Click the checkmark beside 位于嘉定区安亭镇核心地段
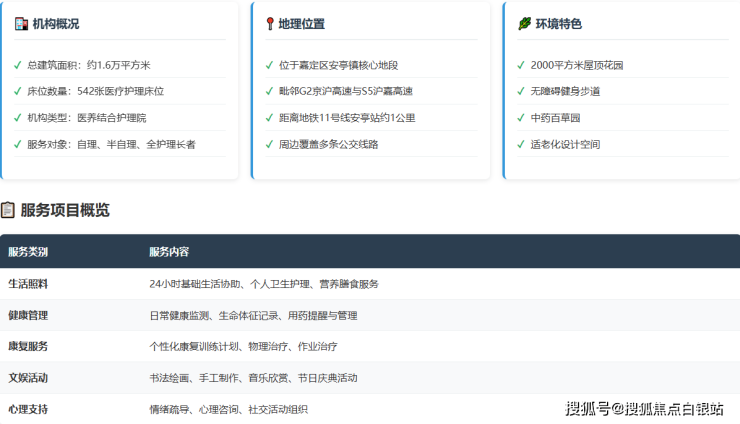 click(x=269, y=65)
